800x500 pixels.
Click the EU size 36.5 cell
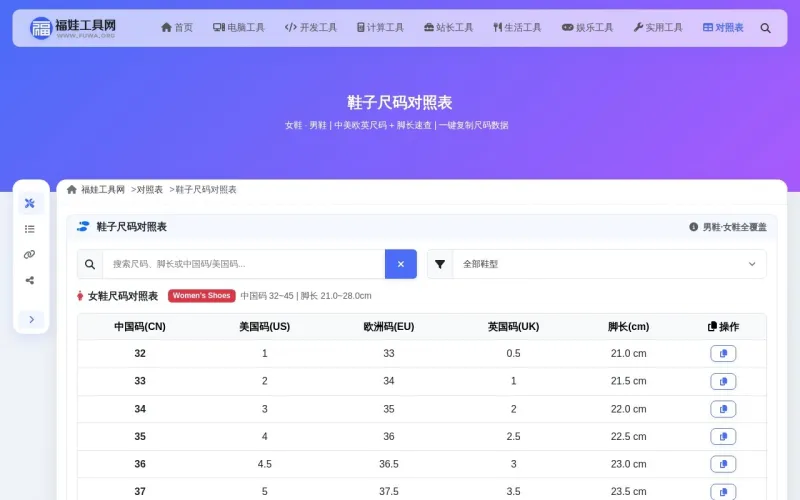point(389,464)
